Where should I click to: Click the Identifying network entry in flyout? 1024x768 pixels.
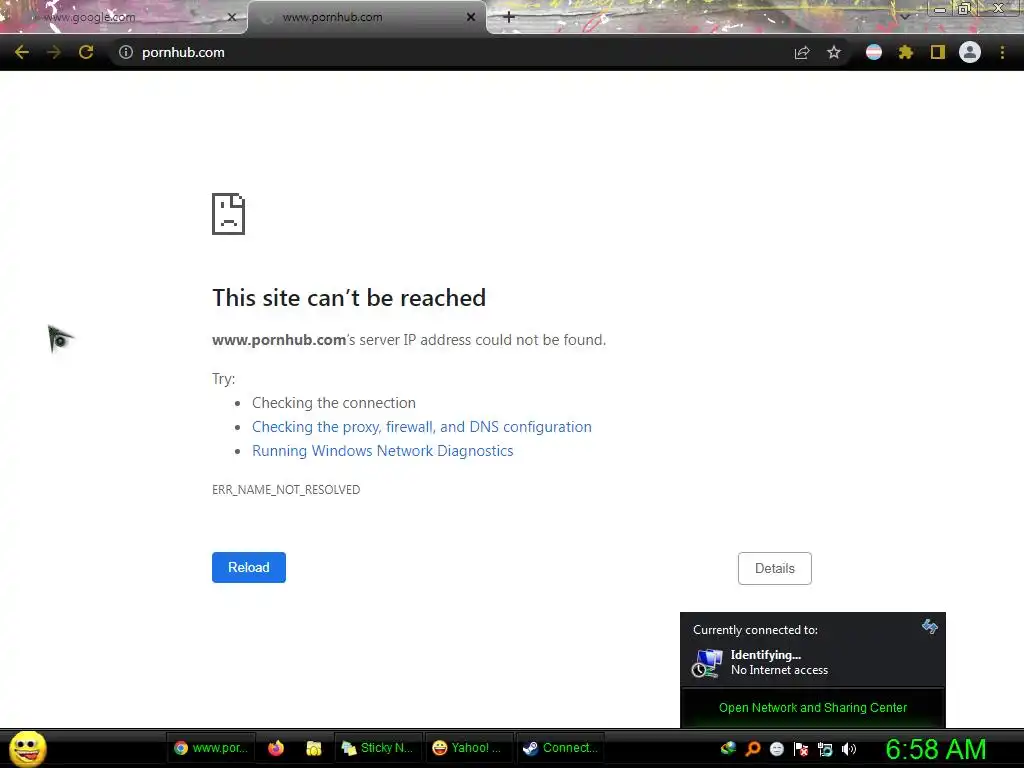coord(812,662)
